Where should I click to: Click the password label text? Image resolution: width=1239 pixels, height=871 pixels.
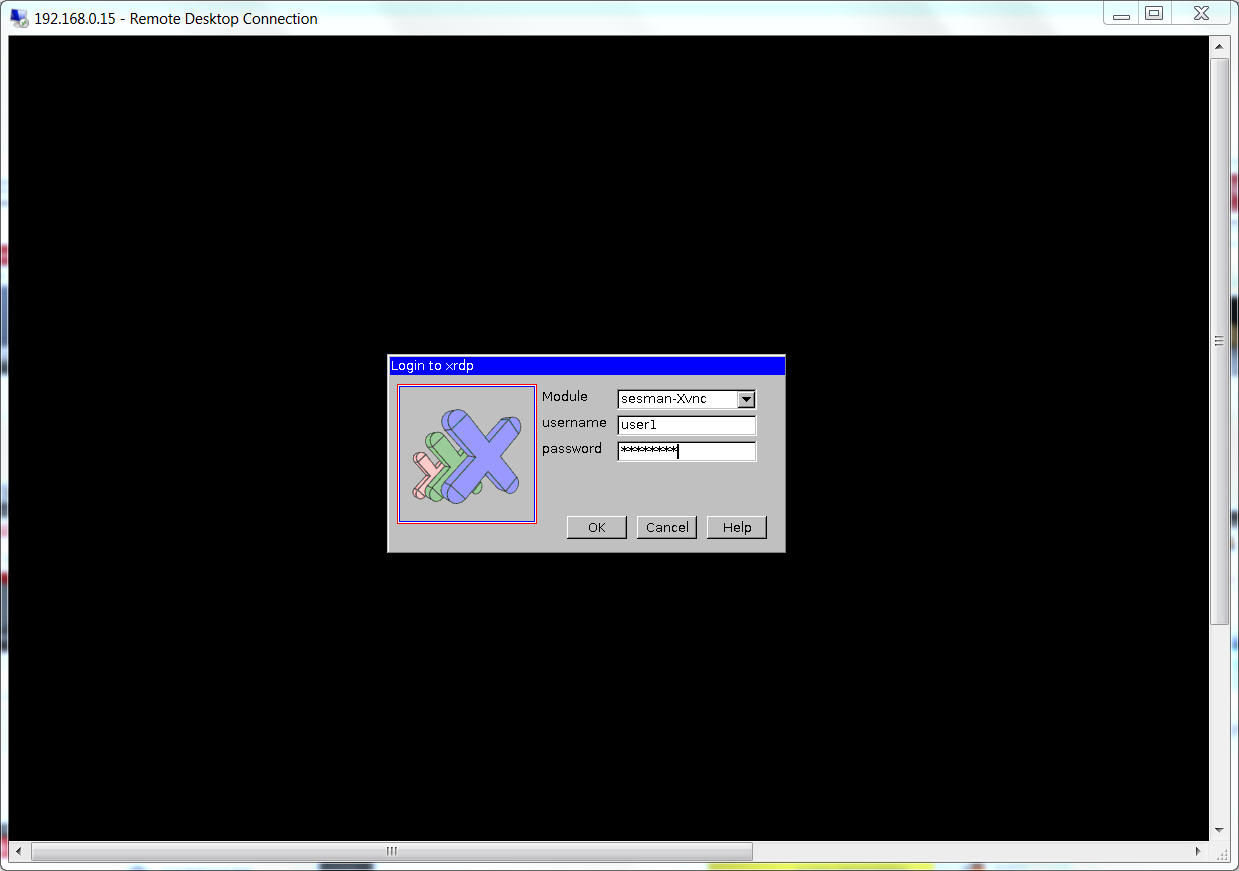571,448
